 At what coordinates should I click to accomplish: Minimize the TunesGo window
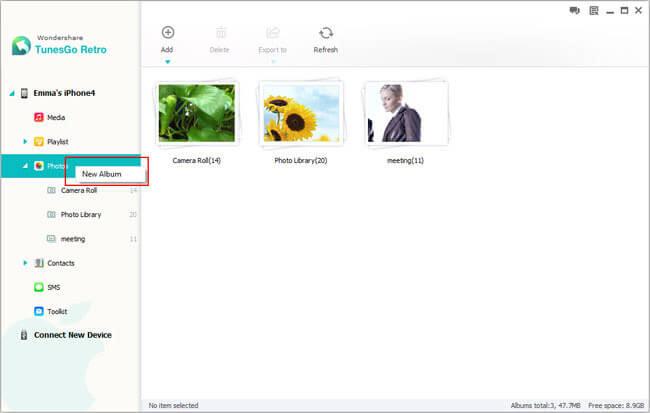click(610, 11)
